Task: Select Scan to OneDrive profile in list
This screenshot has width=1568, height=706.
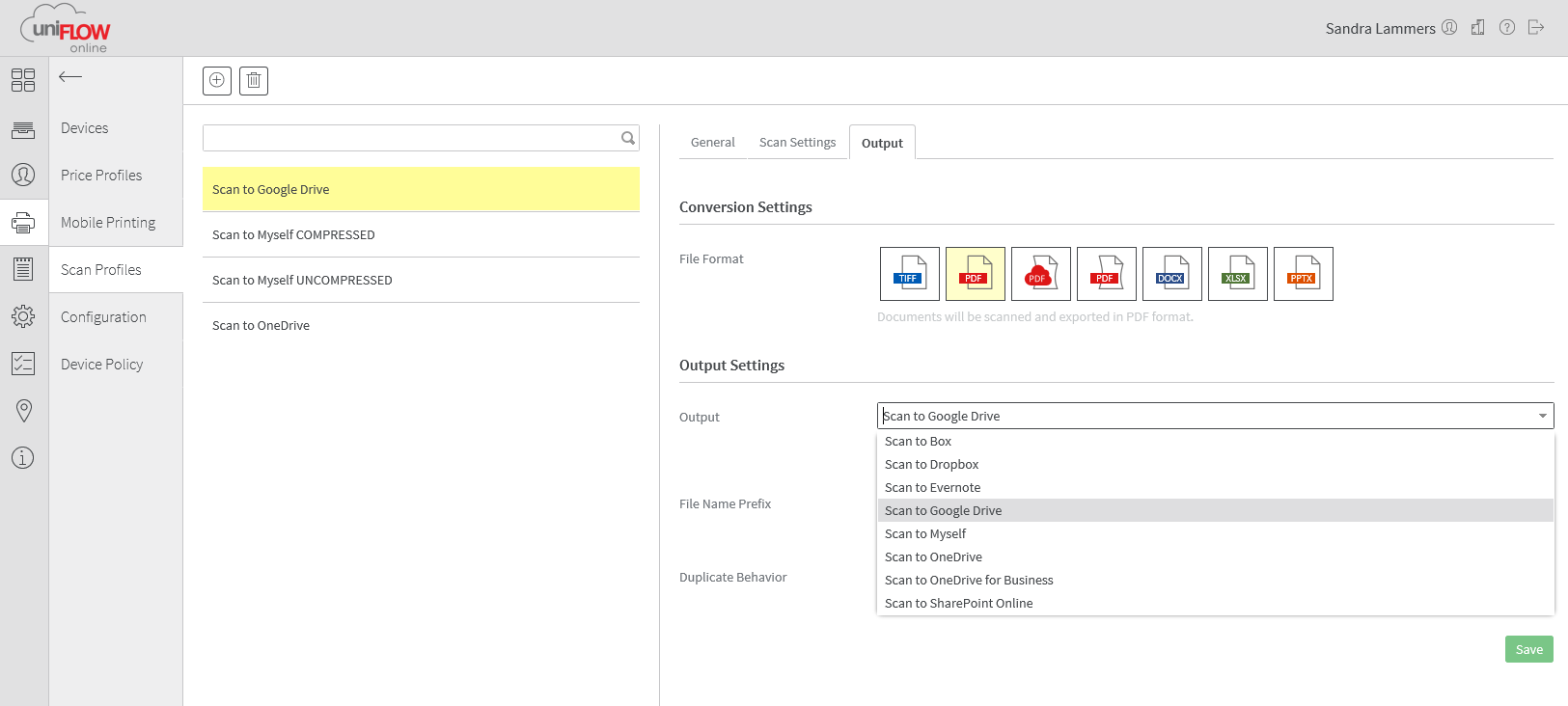Action: pyautogui.click(x=421, y=325)
